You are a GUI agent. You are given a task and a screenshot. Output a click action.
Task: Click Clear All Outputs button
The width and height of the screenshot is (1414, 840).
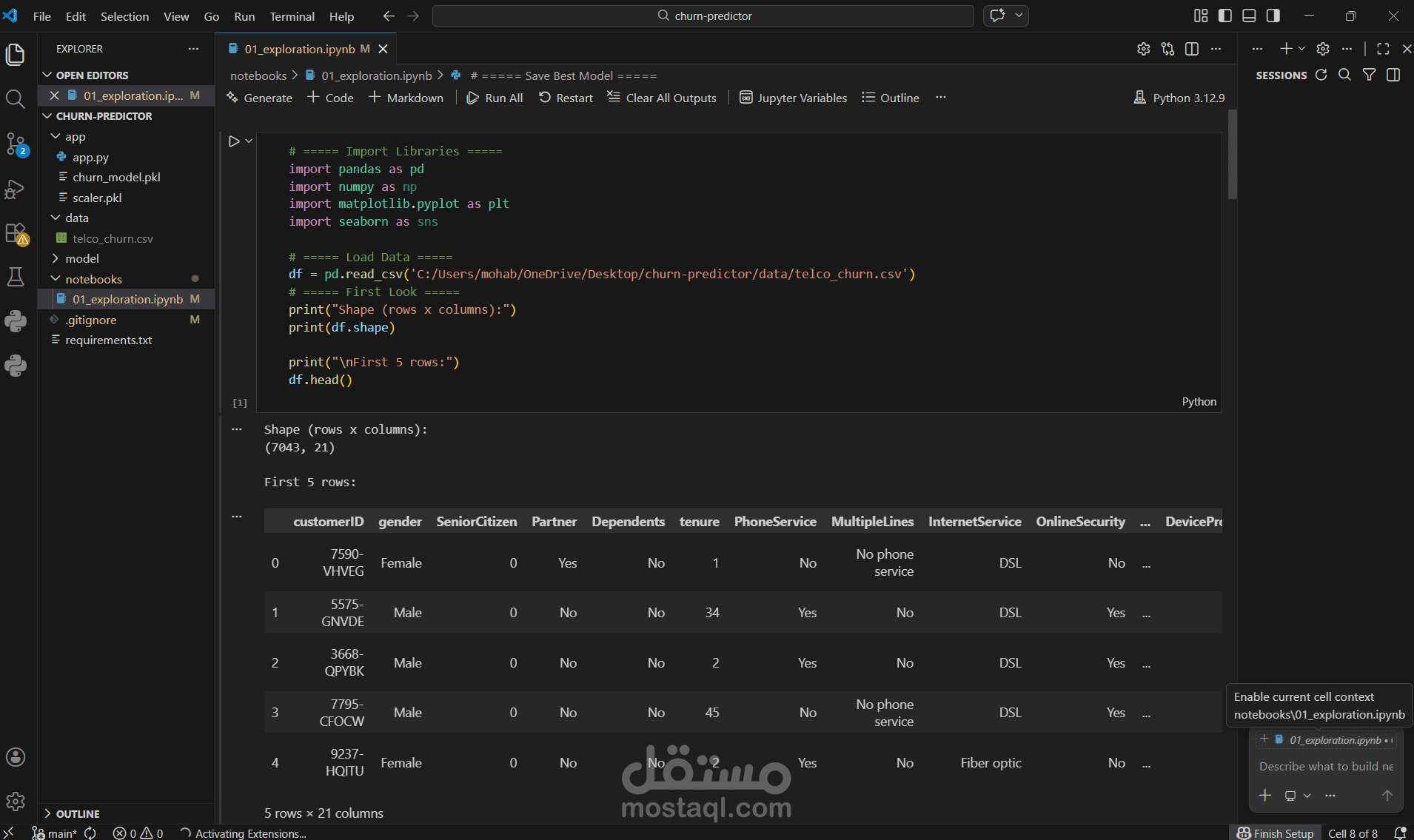[x=662, y=98]
